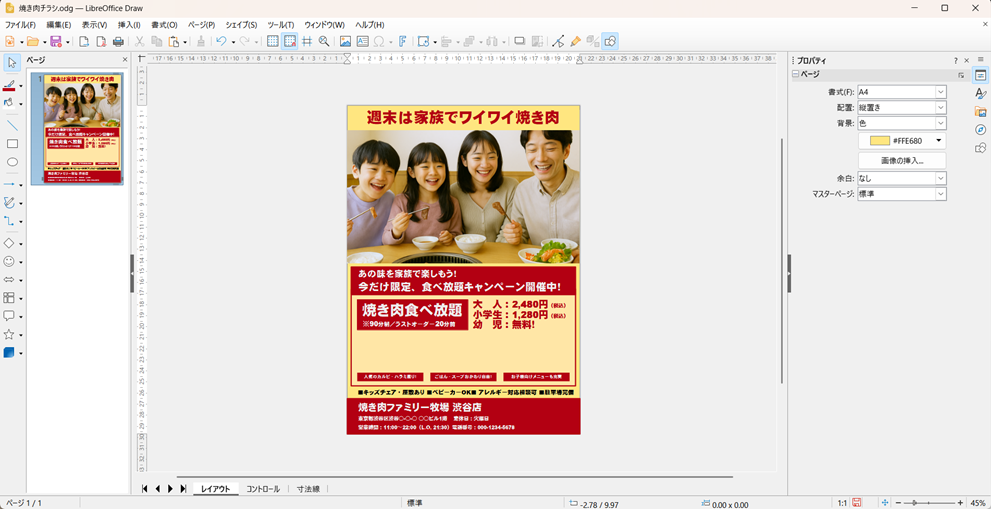This screenshot has width=991, height=509.
Task: Open the Gallery sidebar panel icon
Action: pos(980,112)
